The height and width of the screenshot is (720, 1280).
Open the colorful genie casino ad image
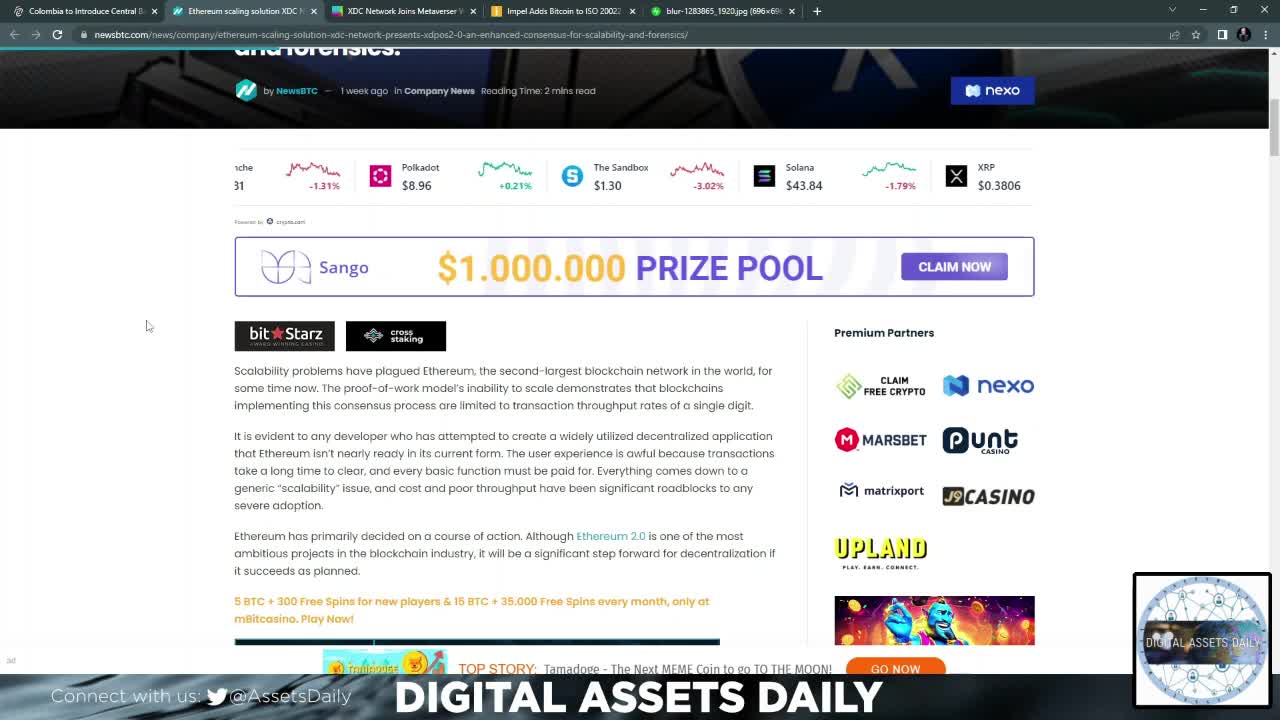pyautogui.click(x=935, y=620)
